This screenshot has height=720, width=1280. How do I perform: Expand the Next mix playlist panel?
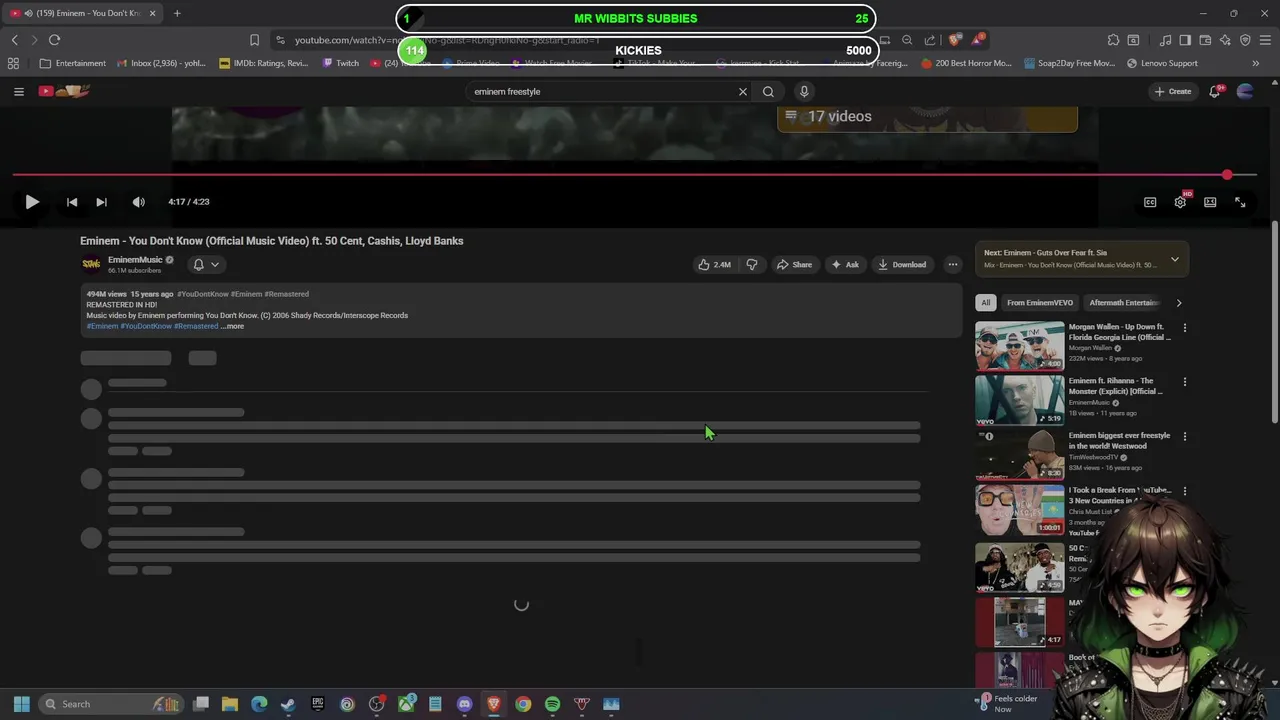pyautogui.click(x=1175, y=259)
